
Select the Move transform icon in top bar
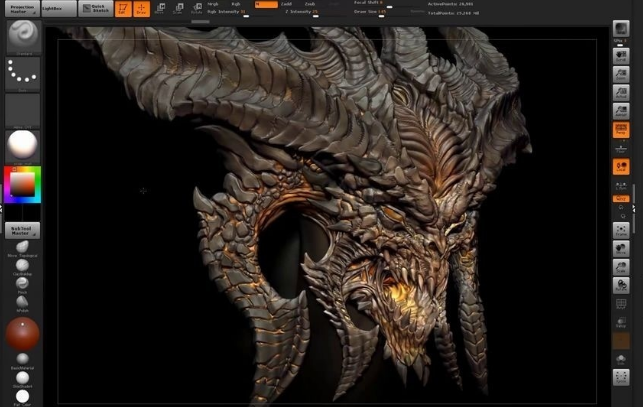coord(160,9)
